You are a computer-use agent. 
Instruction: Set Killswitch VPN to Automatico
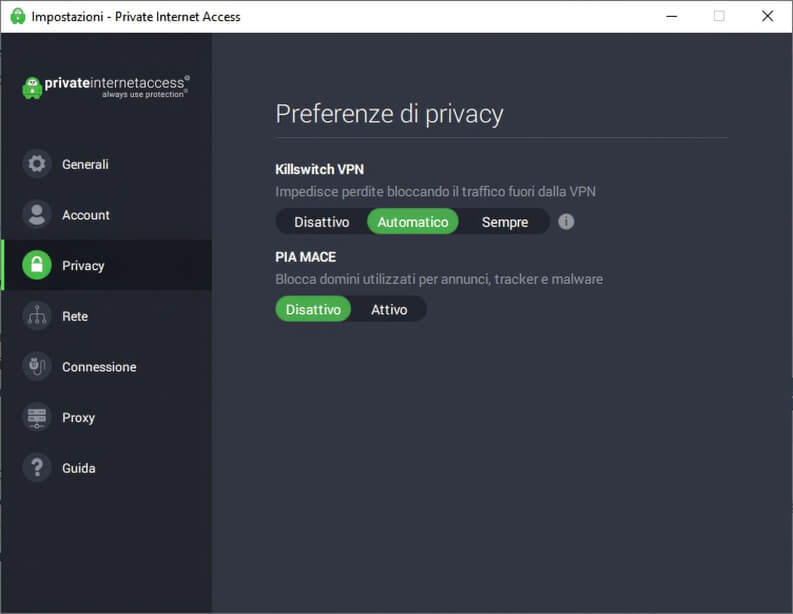point(413,222)
